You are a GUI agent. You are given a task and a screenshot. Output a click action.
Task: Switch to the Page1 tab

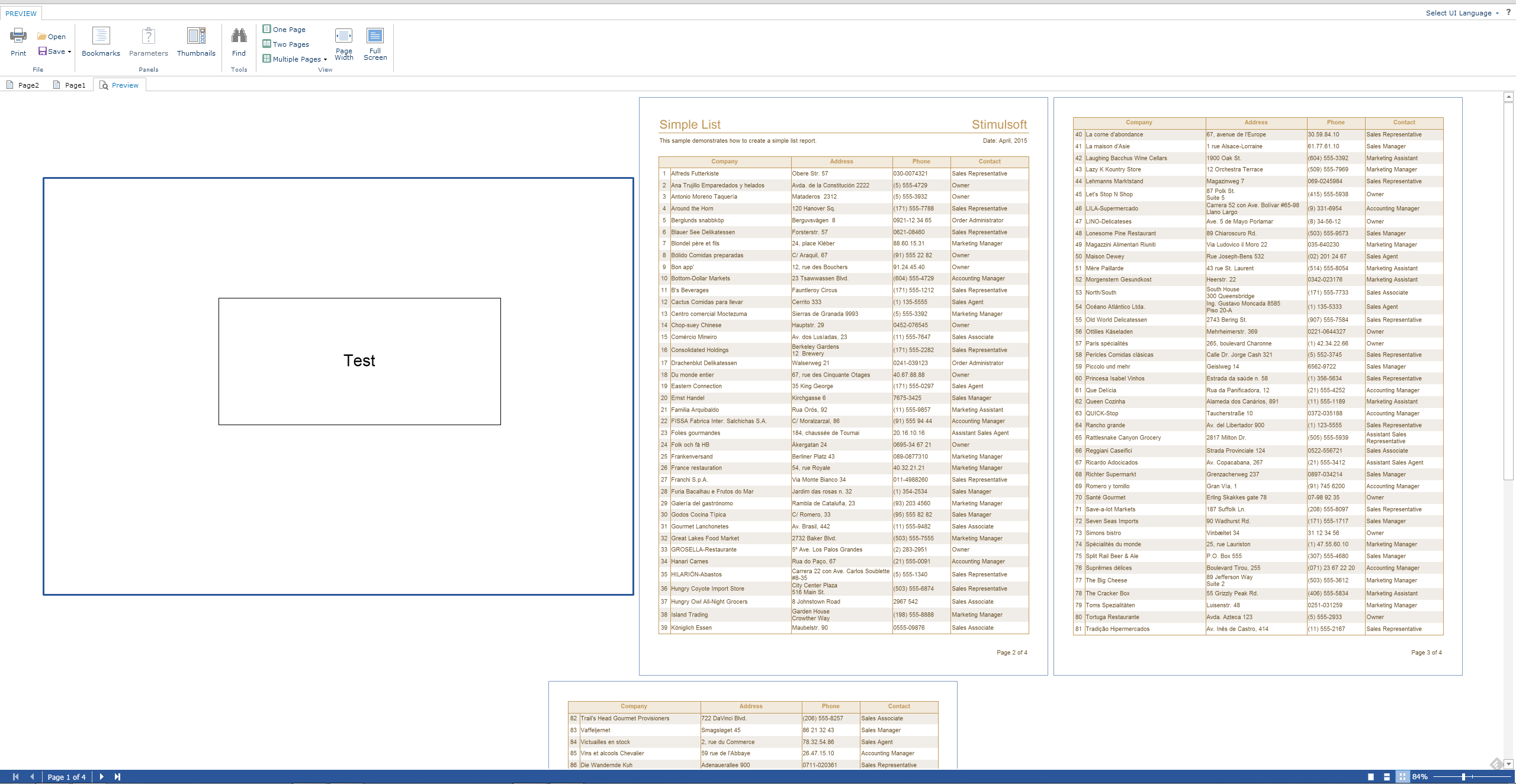[70, 85]
